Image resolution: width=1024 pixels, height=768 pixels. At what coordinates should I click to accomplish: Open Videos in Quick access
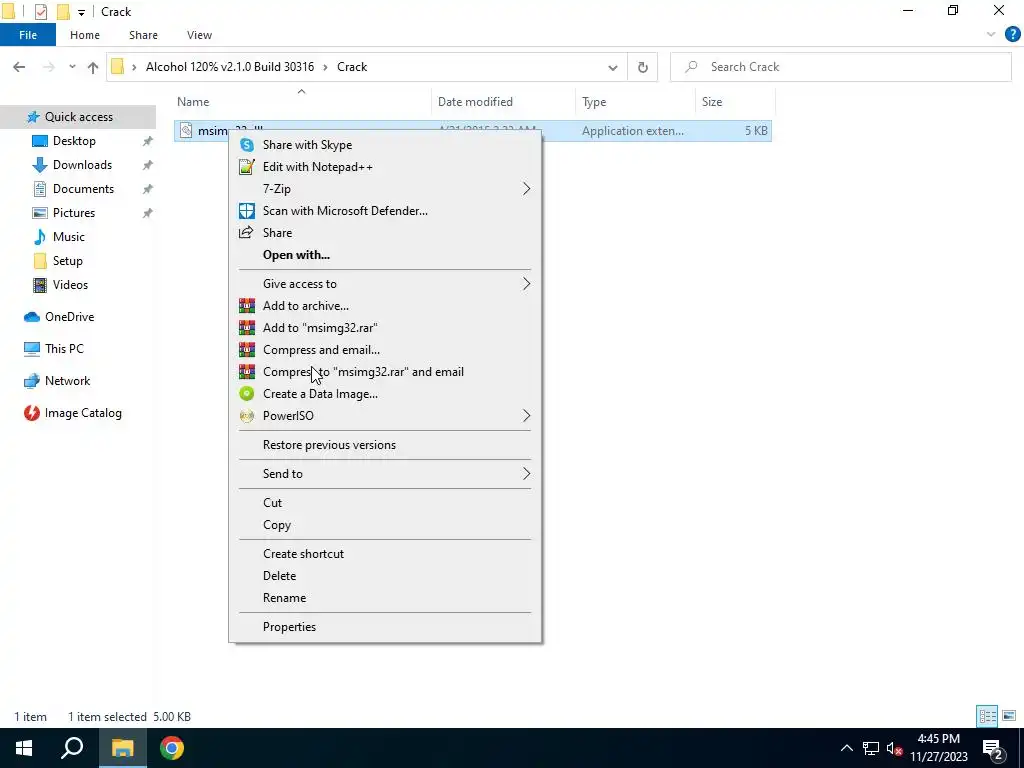click(x=70, y=285)
